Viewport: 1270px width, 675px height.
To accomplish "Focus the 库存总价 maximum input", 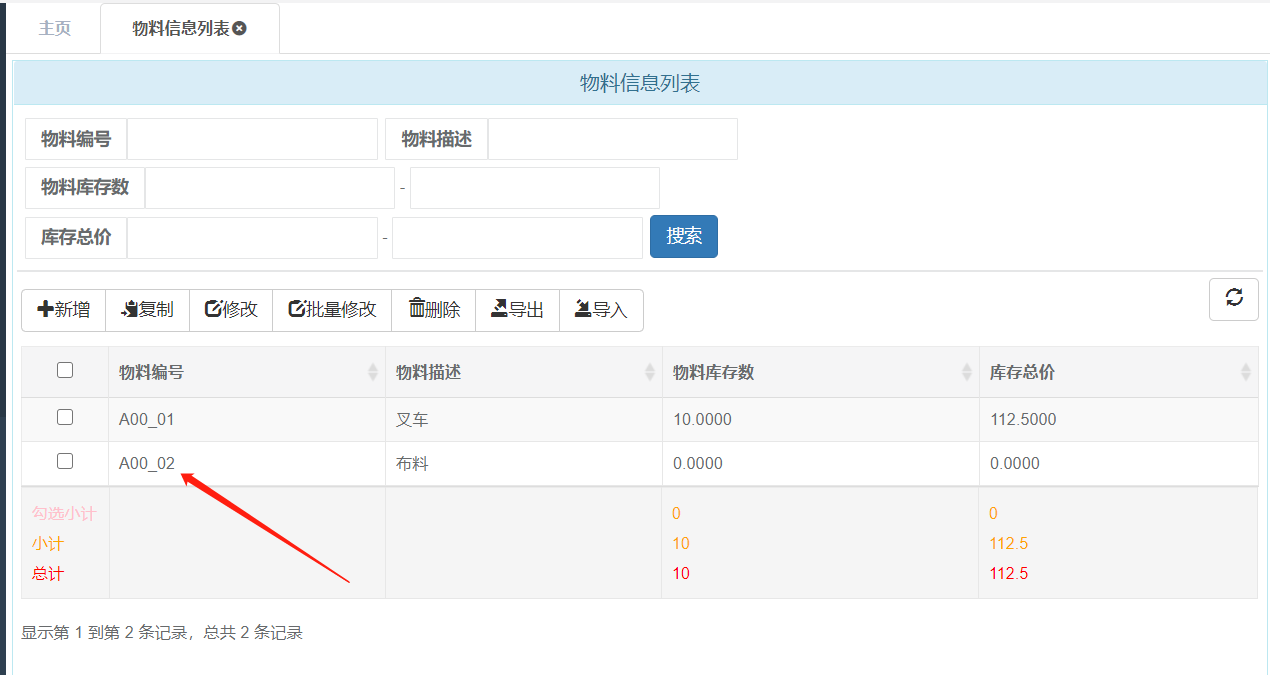I will pyautogui.click(x=517, y=238).
